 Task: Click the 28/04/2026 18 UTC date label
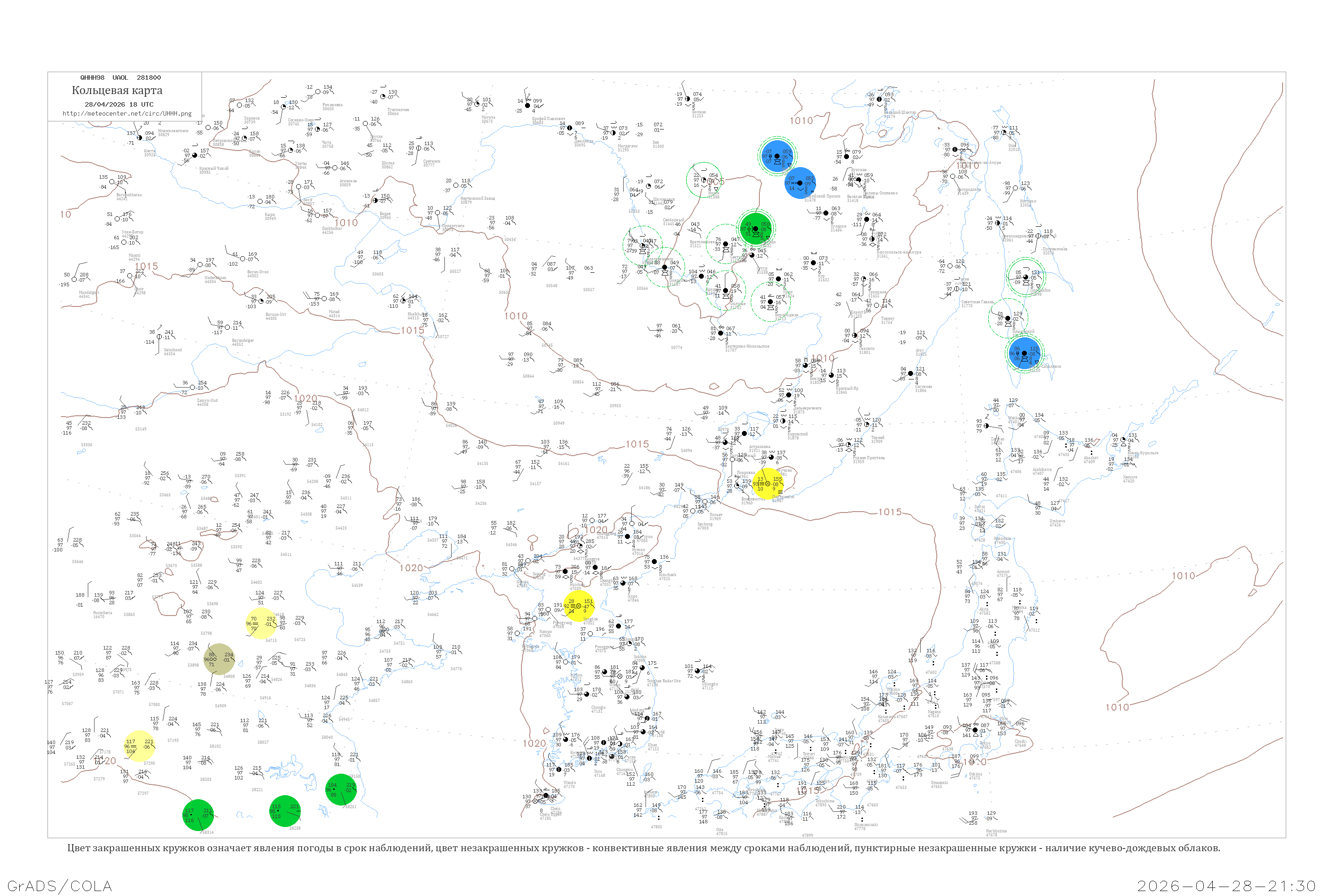click(120, 104)
